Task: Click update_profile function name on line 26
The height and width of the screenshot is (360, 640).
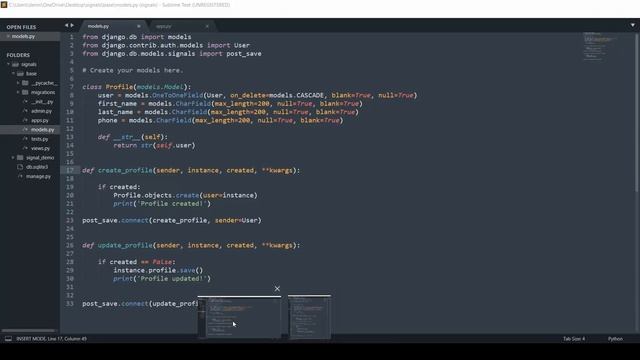Action: [125, 245]
